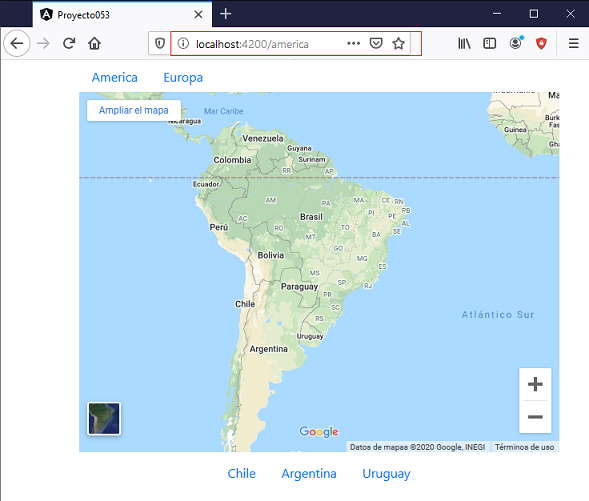Click the map data attribution text
Viewport: 589px width, 501px height.
(x=417, y=447)
